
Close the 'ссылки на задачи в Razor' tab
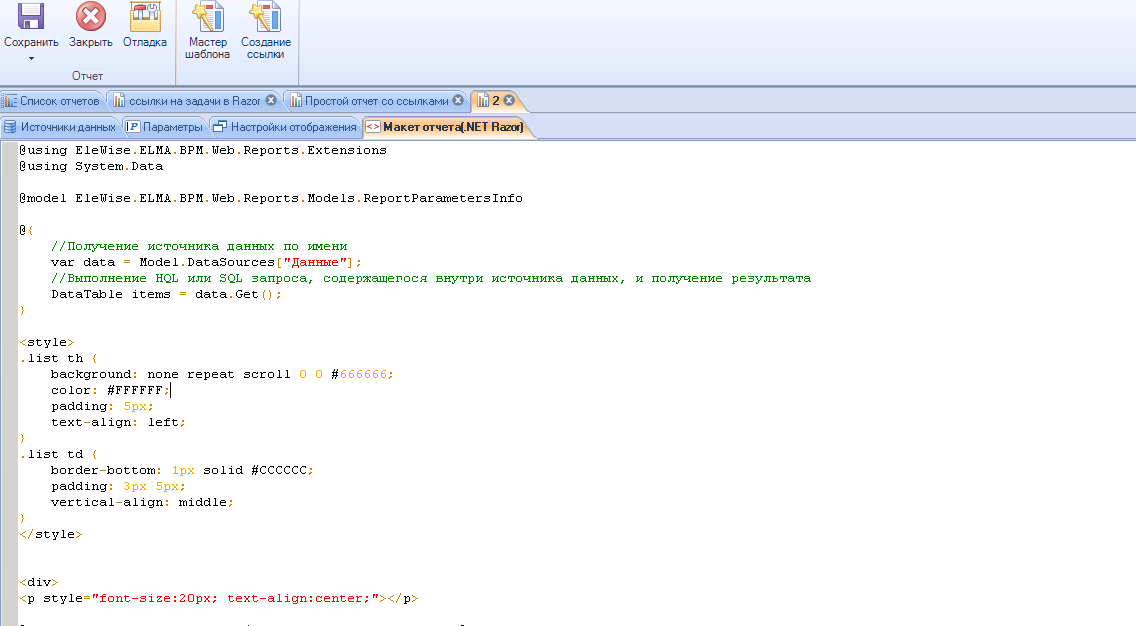[x=271, y=101]
